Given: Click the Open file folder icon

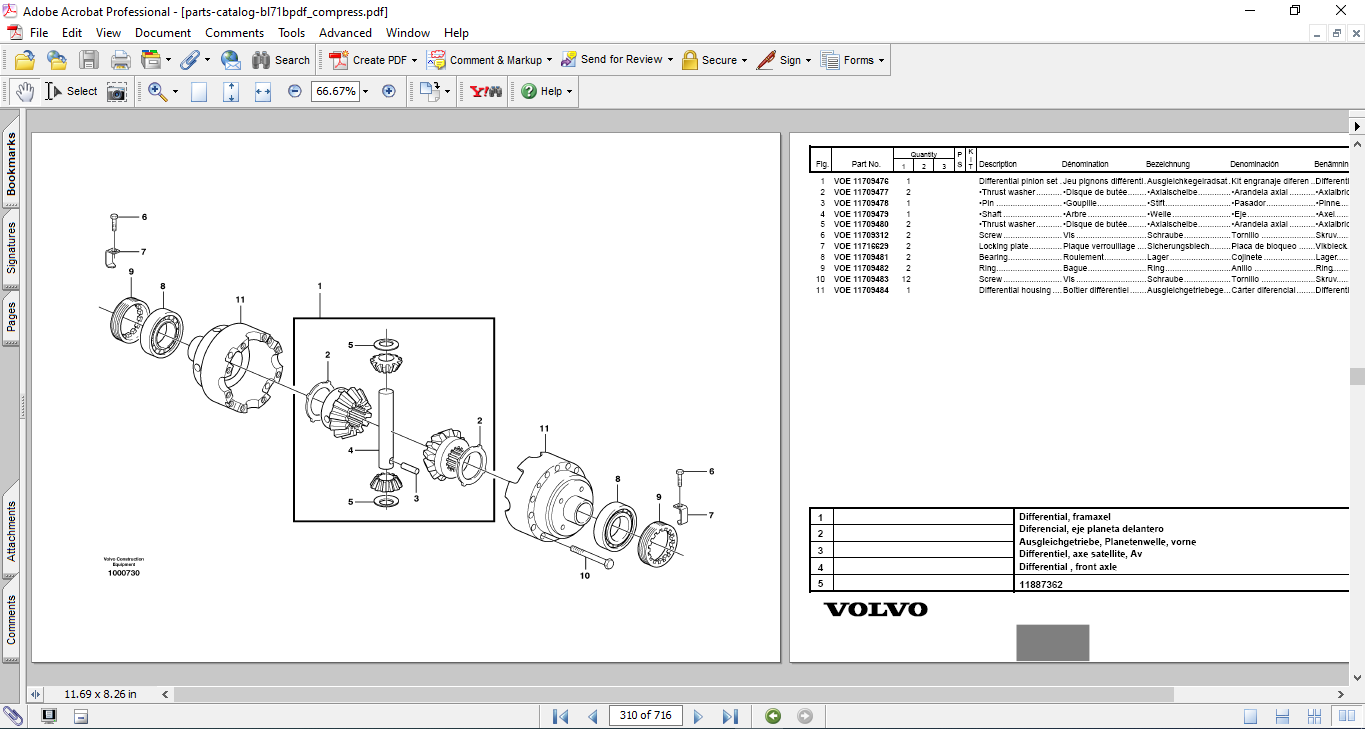Looking at the screenshot, I should click(25, 60).
